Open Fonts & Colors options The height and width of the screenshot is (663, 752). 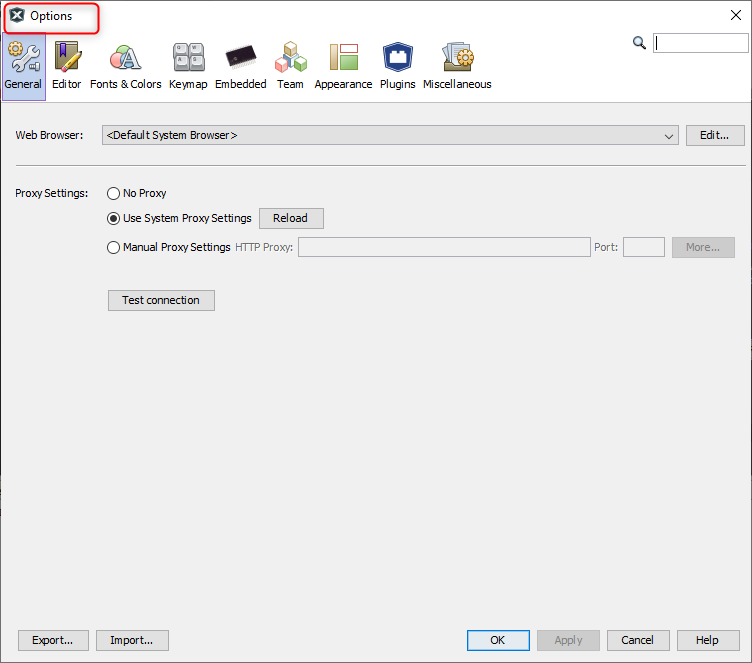coord(126,66)
